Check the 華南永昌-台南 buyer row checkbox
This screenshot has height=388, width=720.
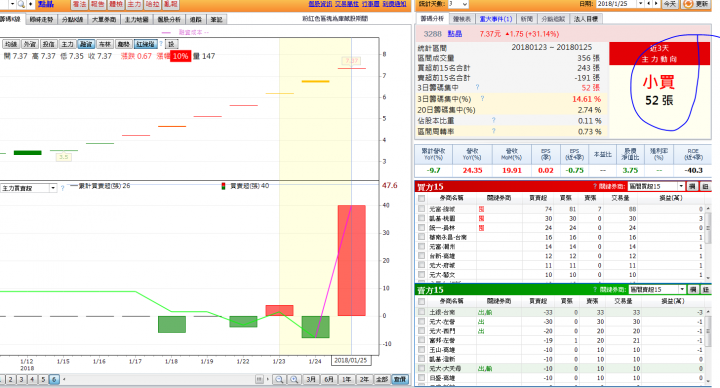point(421,237)
